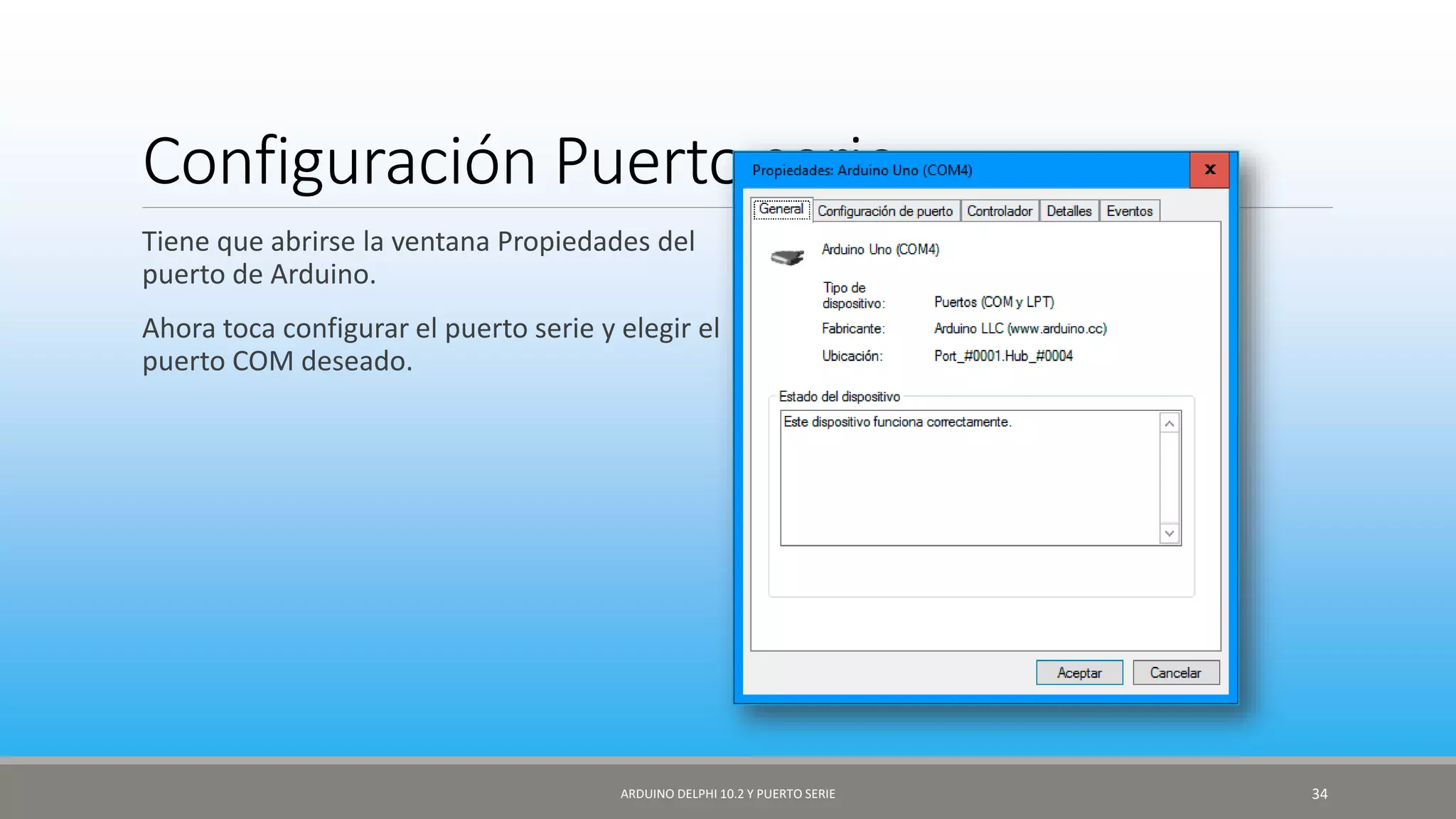Click the device status scrollbar up arrow
This screenshot has height=819, width=1456.
1169,423
